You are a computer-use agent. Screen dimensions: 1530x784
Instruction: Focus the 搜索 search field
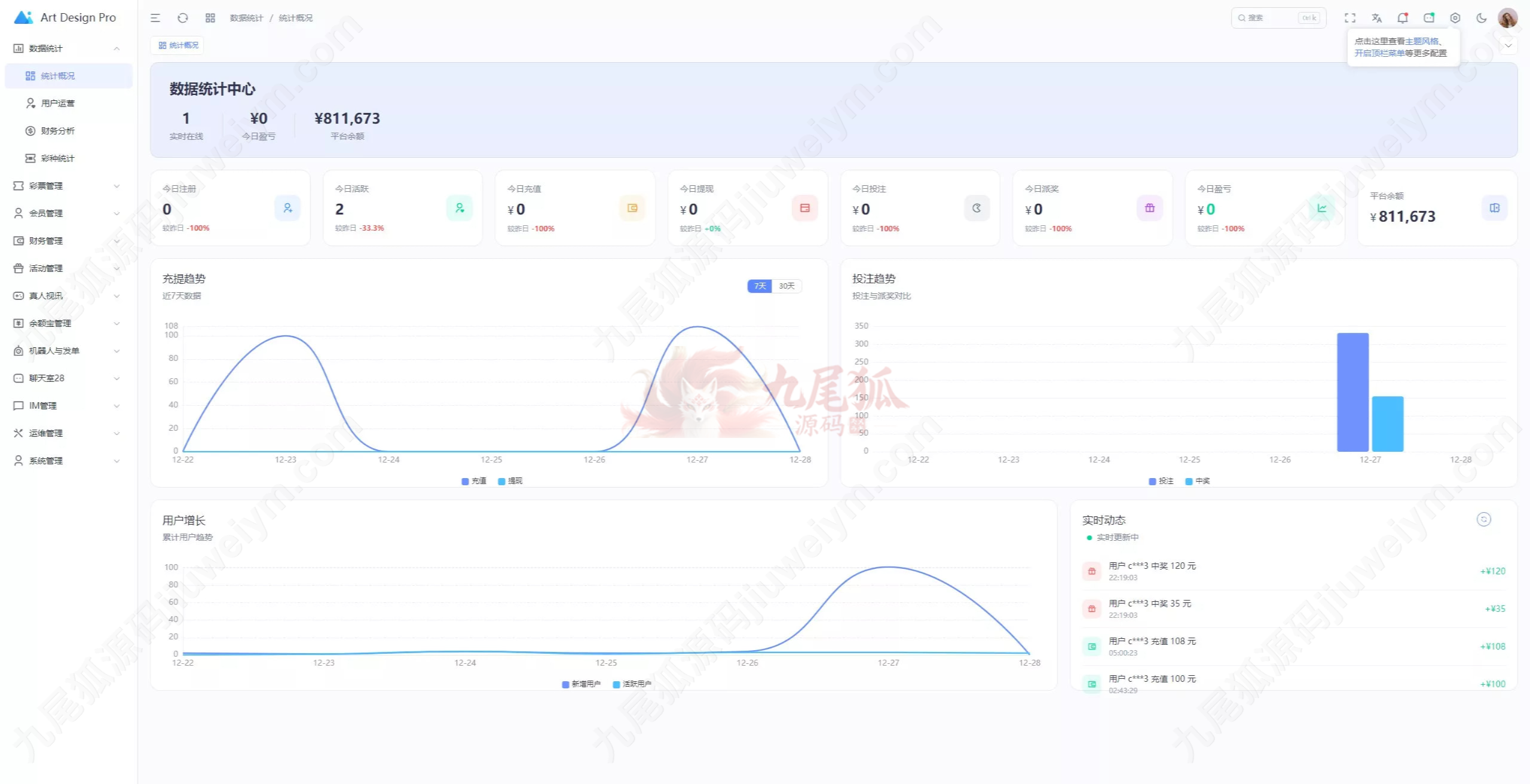[1278, 18]
